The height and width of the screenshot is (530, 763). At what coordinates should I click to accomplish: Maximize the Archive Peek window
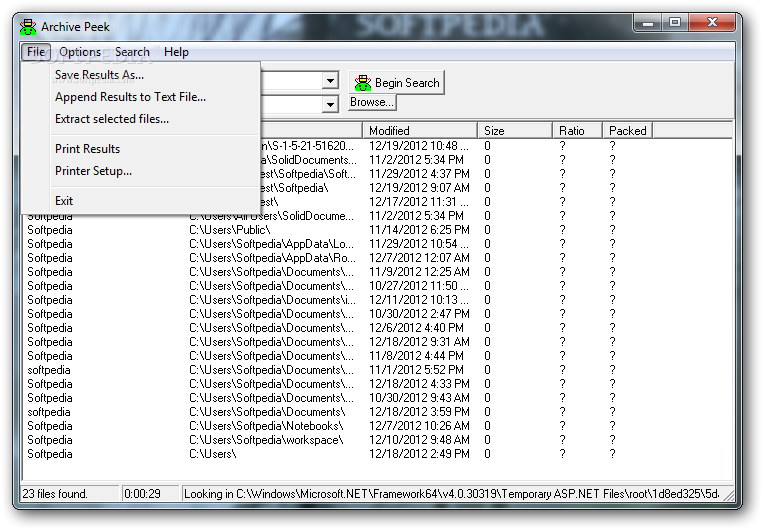[x=674, y=23]
